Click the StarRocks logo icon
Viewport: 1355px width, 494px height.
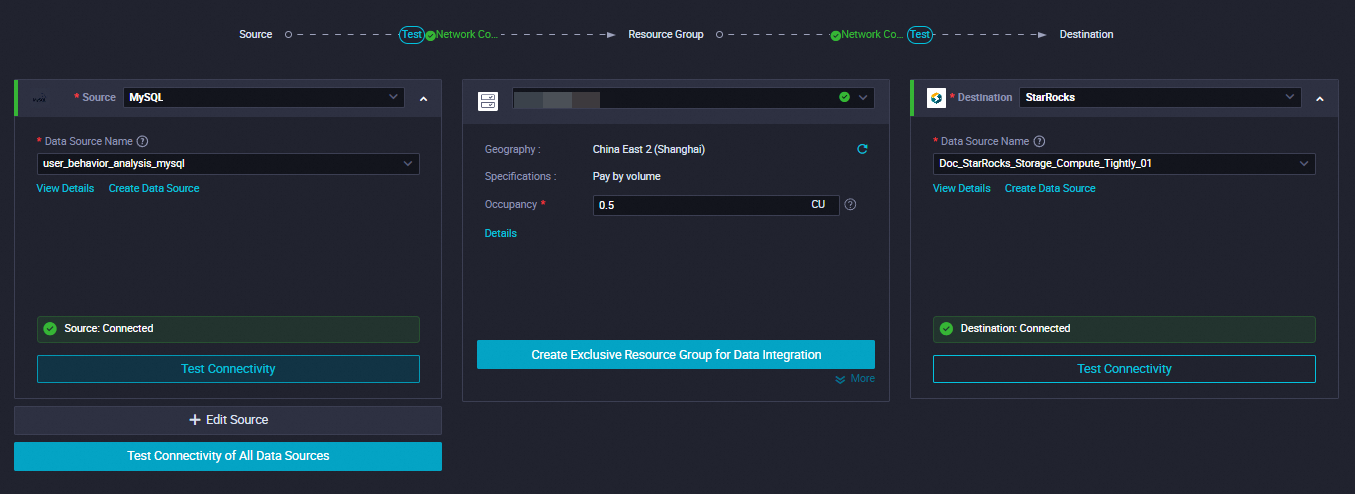pyautogui.click(x=937, y=98)
